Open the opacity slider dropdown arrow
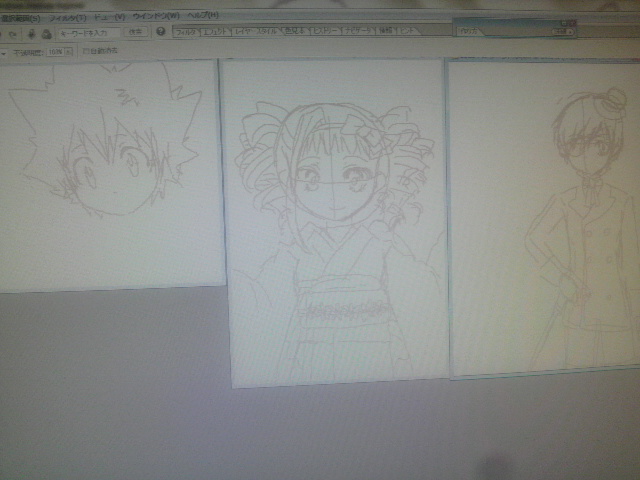The image size is (640, 480). click(69, 52)
